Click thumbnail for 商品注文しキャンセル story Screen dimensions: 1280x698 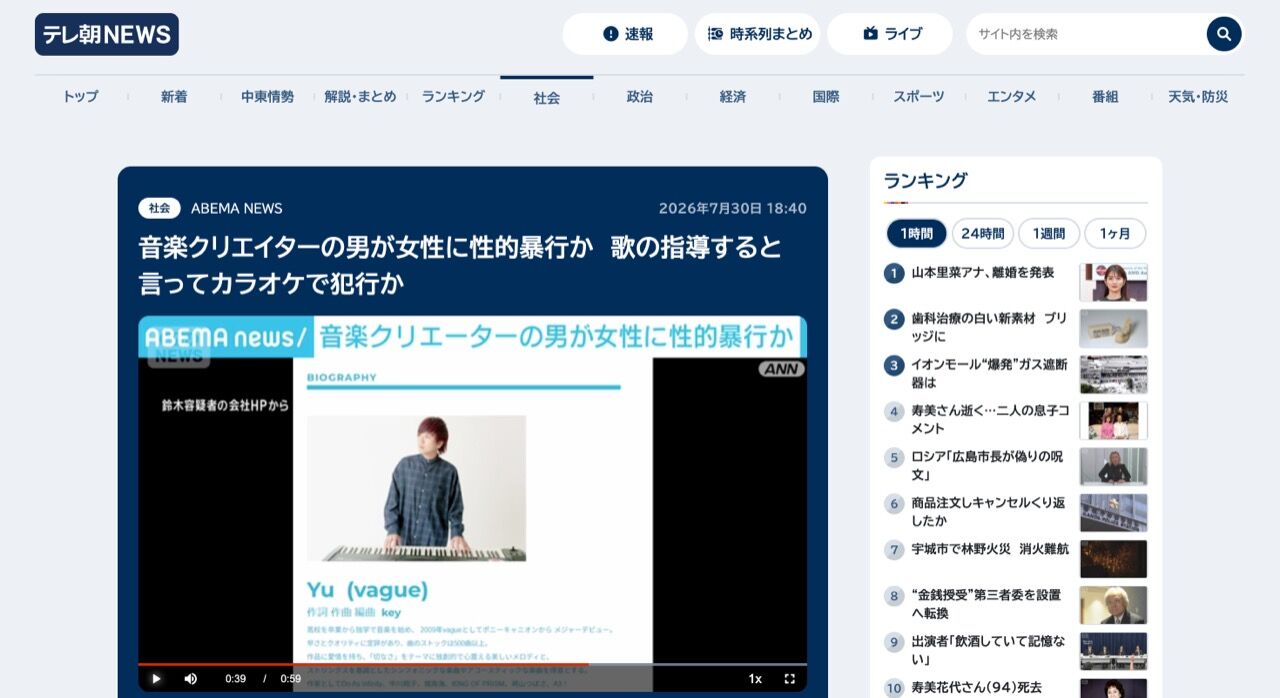[1113, 512]
